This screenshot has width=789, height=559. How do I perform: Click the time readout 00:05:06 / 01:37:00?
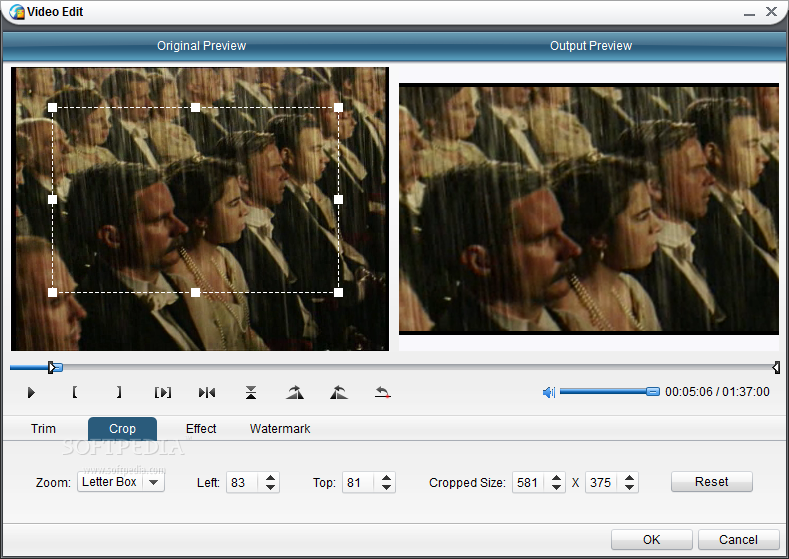[x=717, y=392]
